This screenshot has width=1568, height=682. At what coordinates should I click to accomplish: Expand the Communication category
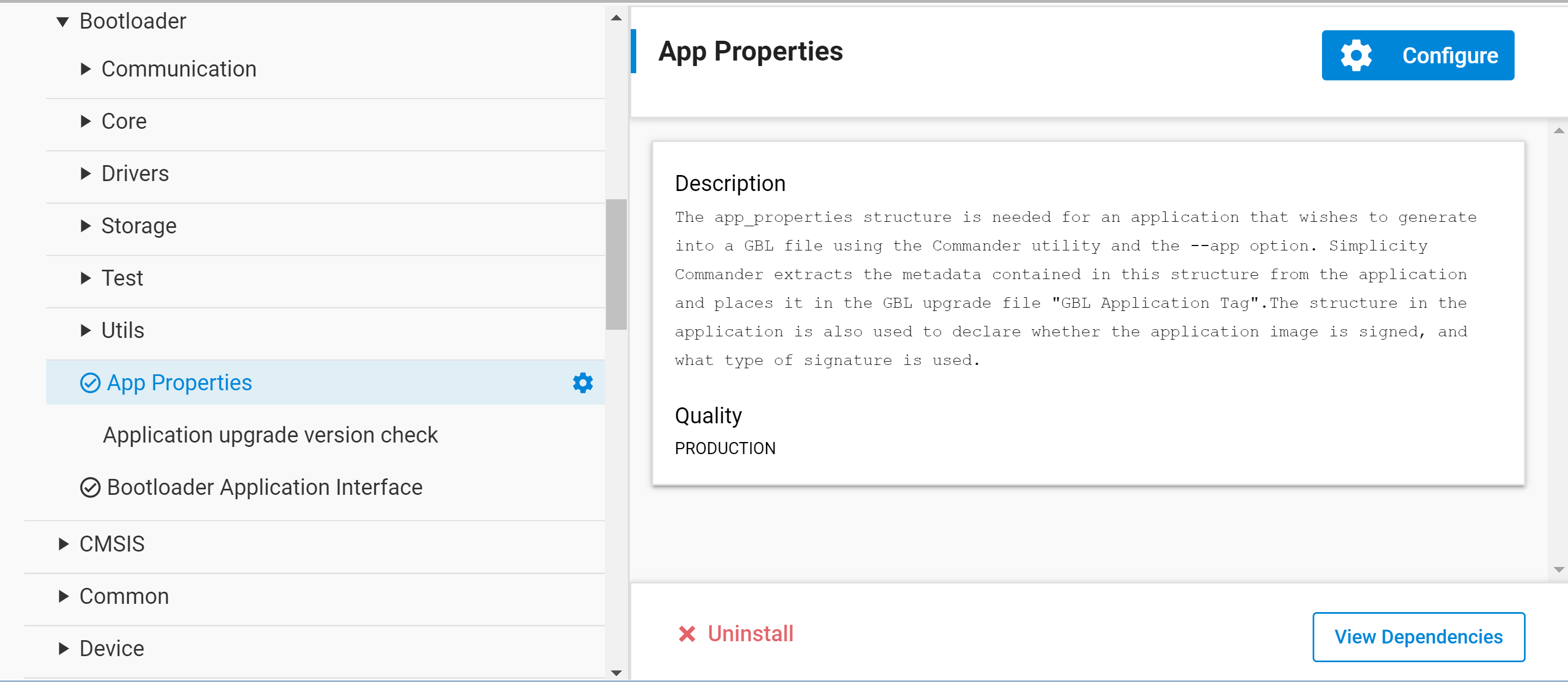pyautogui.click(x=85, y=68)
